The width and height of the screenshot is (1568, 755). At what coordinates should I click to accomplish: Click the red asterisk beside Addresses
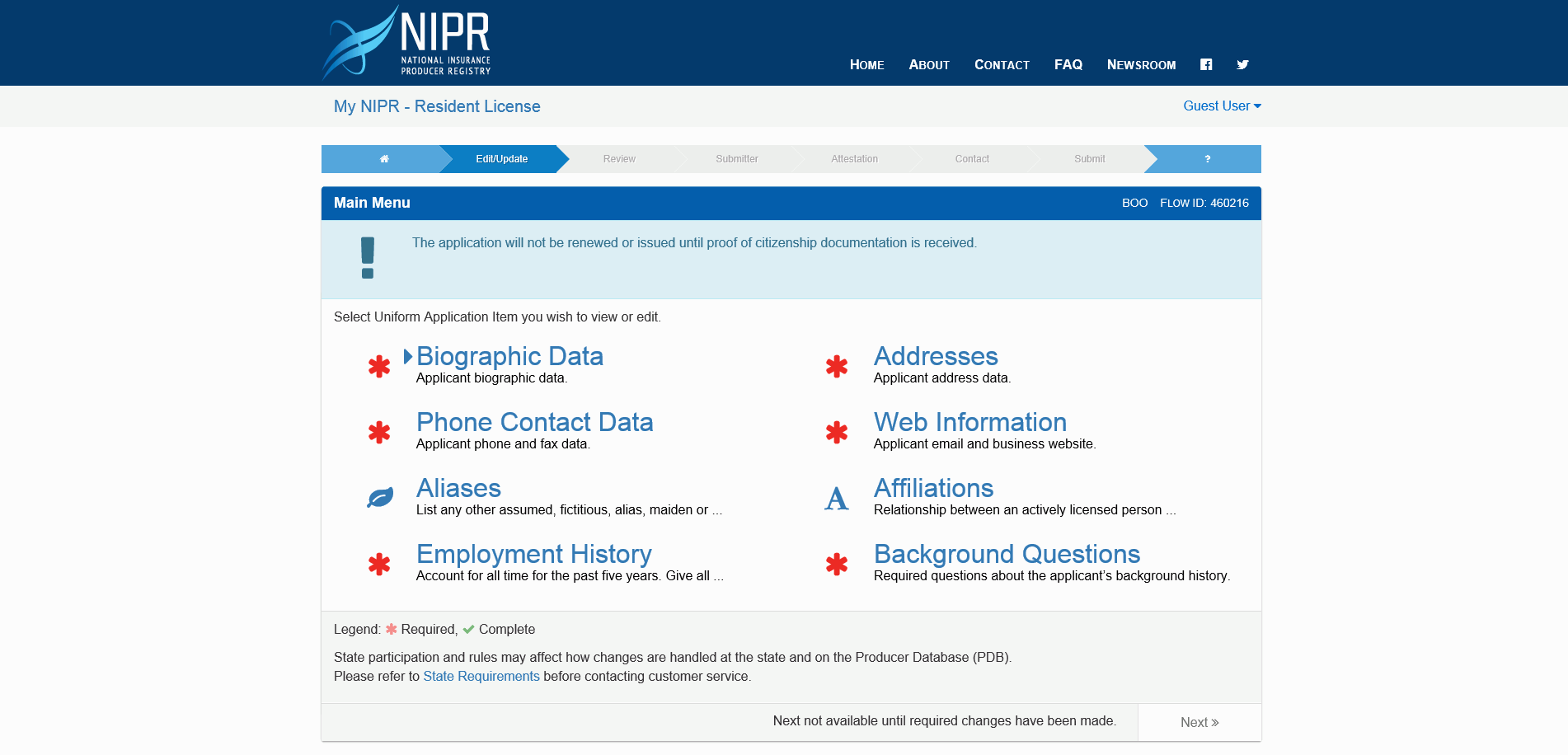click(x=837, y=366)
